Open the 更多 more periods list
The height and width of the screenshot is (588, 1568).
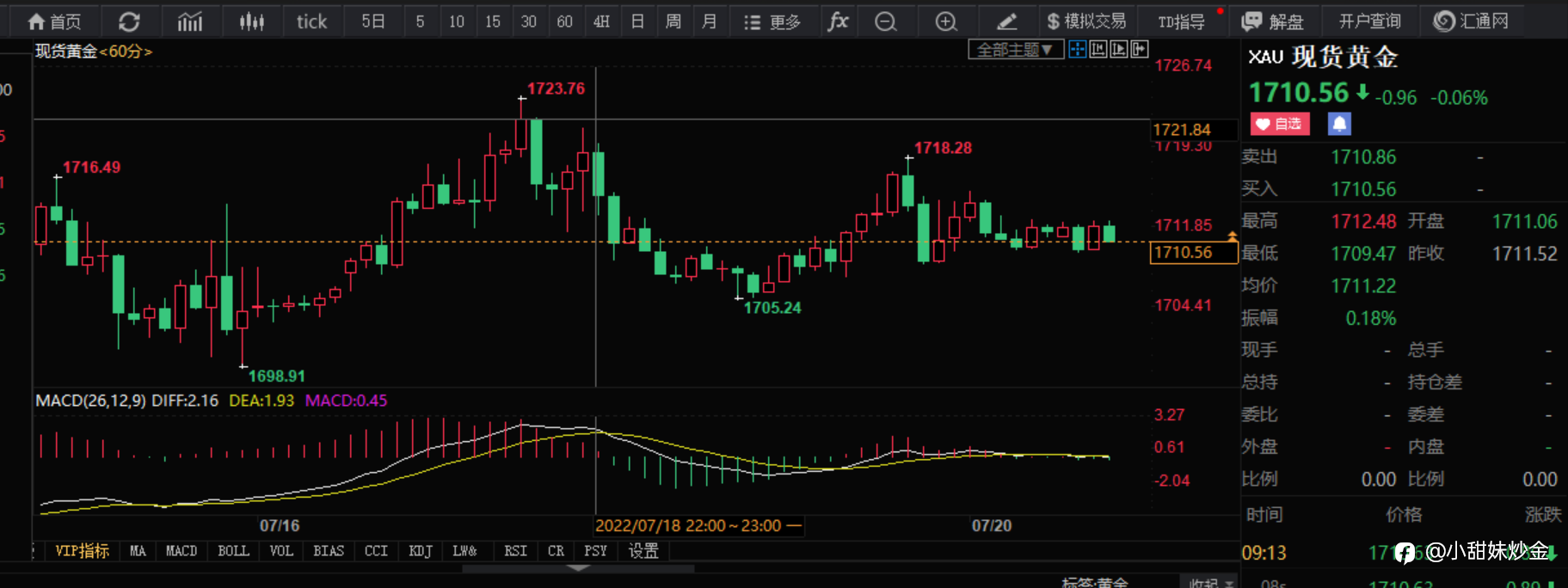point(772,21)
